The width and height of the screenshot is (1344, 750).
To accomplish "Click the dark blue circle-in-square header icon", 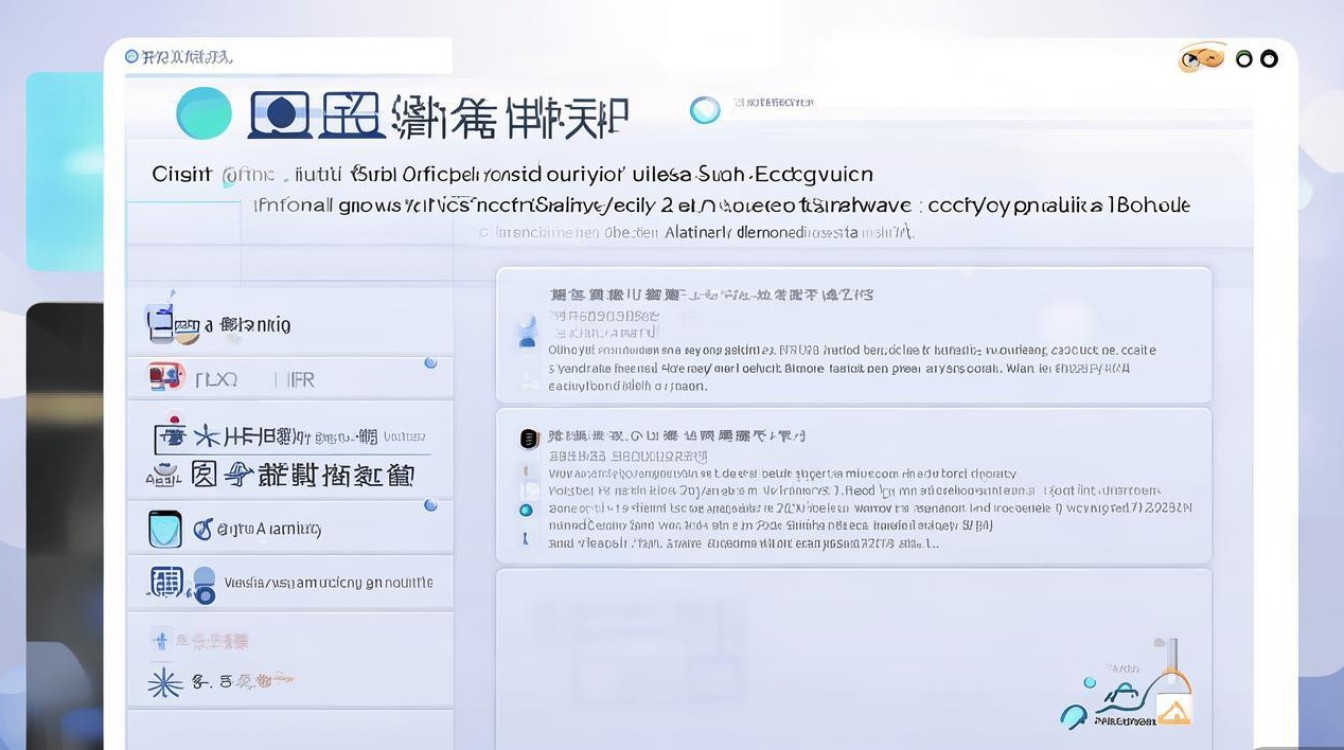I will (x=280, y=113).
